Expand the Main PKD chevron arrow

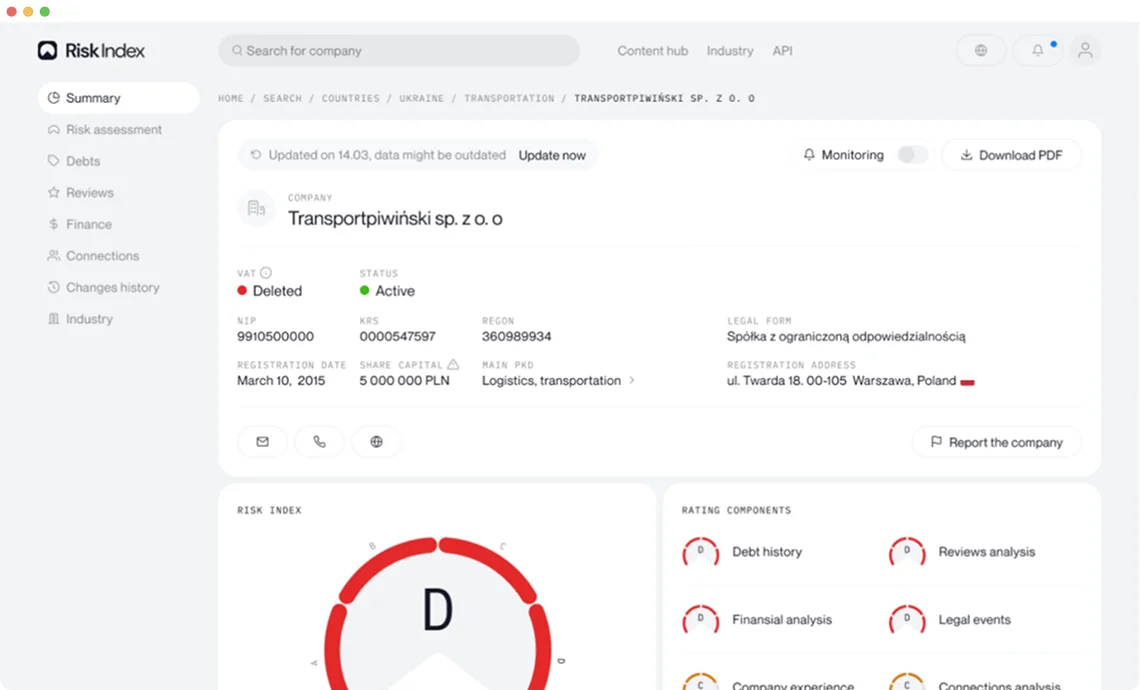(x=632, y=380)
